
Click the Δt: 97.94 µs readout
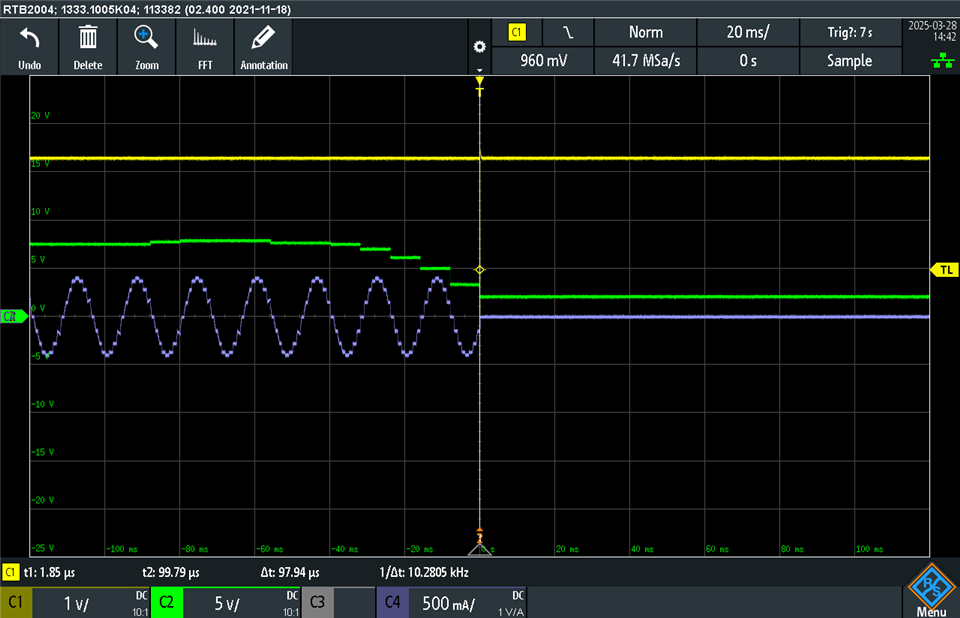coord(290,573)
